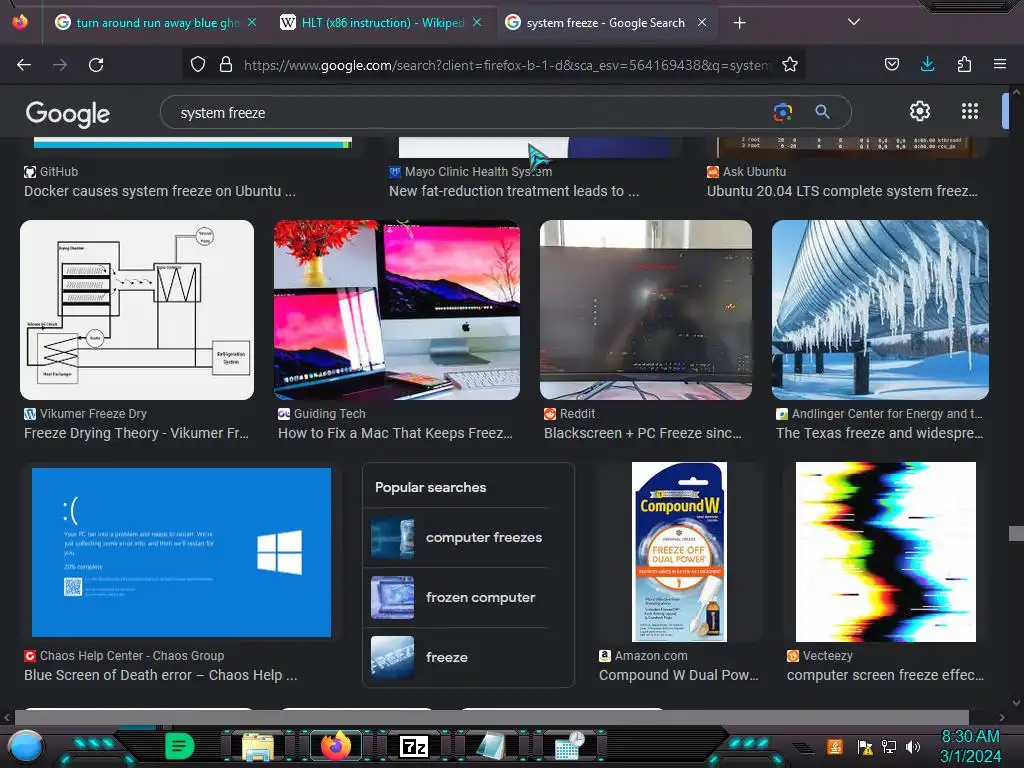Open Mayo Clinic fat-reduction treatment result
This screenshot has height=768, width=1024.
click(x=514, y=191)
